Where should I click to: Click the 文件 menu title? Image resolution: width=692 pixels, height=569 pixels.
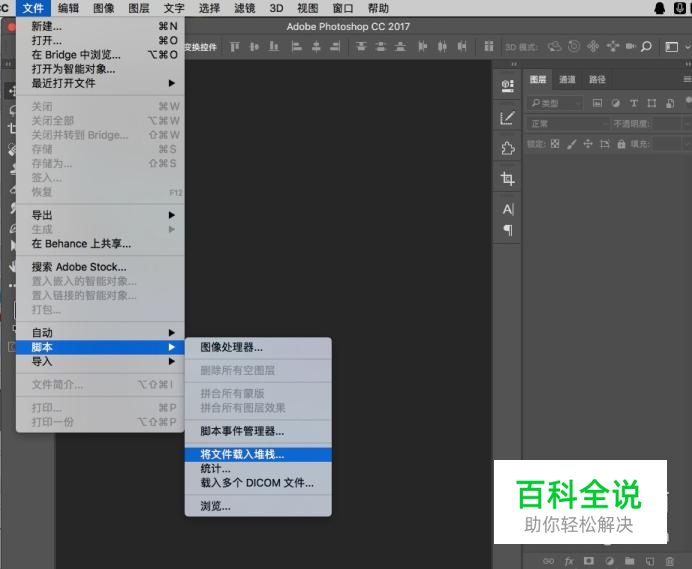(33, 8)
